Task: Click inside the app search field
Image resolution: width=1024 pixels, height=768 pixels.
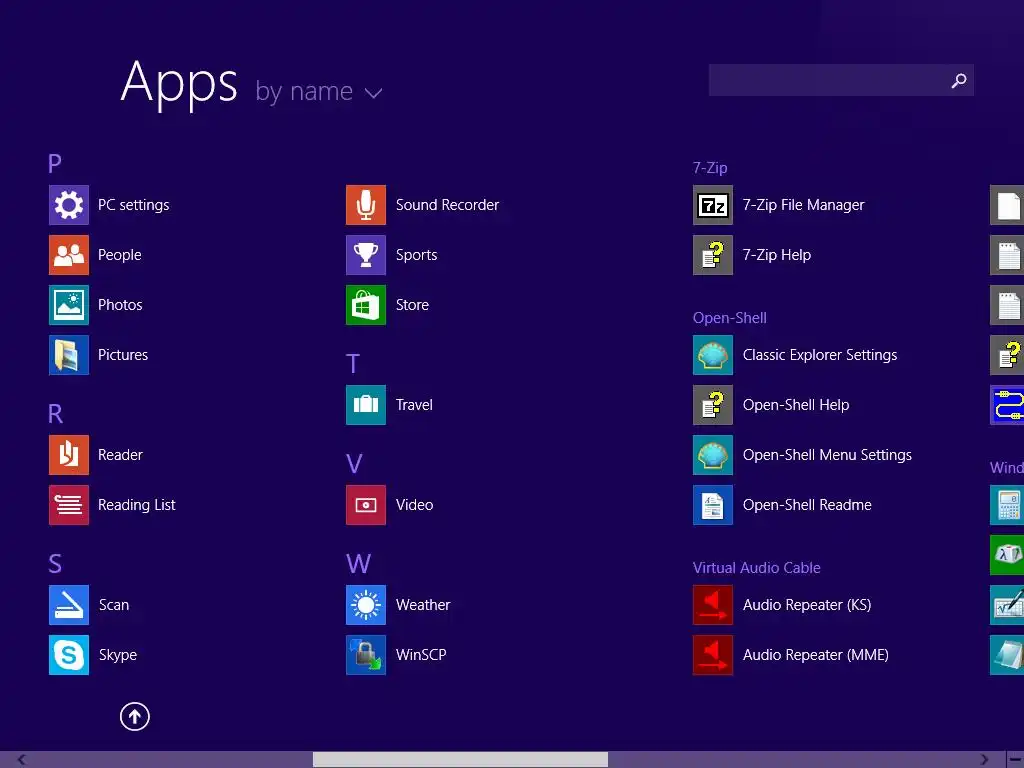Action: (x=841, y=80)
